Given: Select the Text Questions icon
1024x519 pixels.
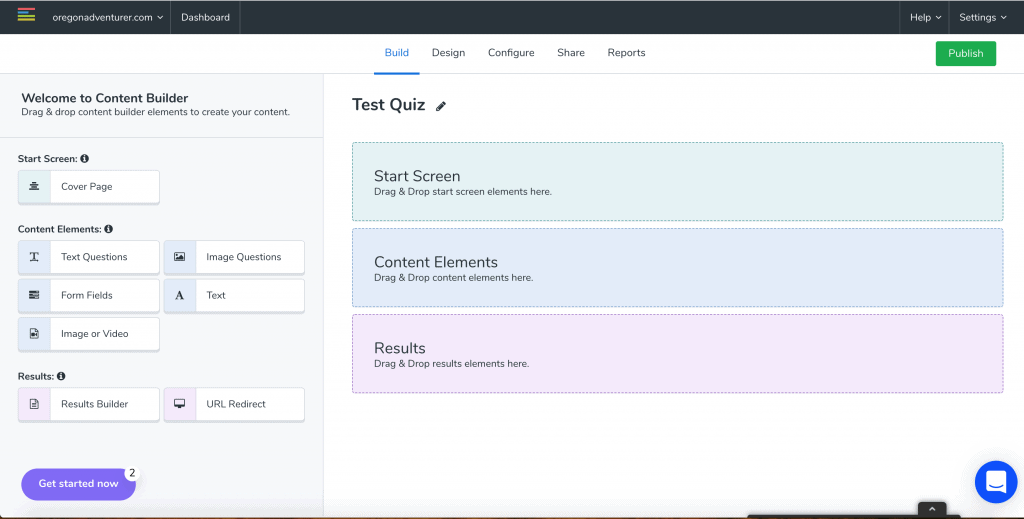Looking at the screenshot, I should 34,257.
